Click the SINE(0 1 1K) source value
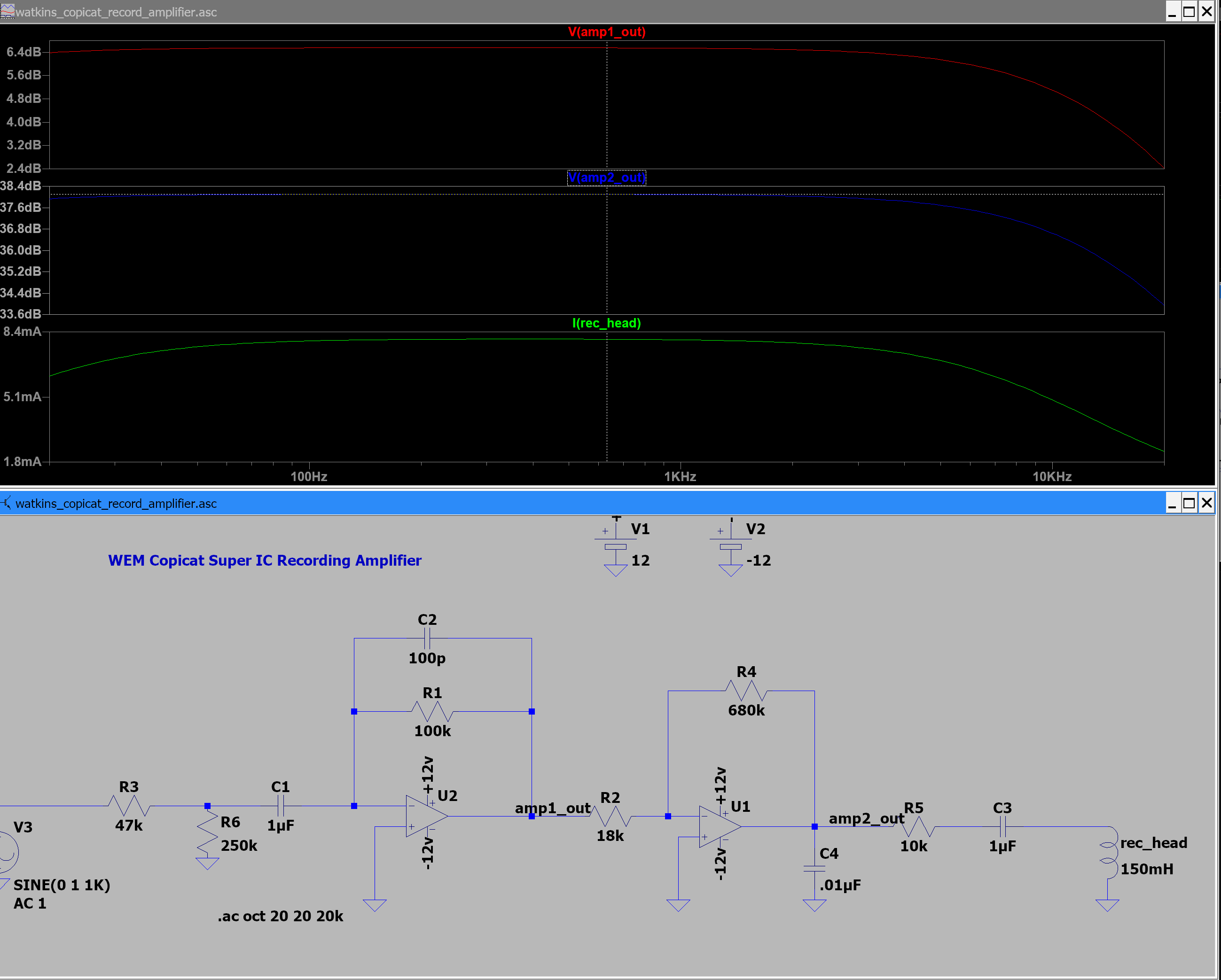 pos(61,885)
